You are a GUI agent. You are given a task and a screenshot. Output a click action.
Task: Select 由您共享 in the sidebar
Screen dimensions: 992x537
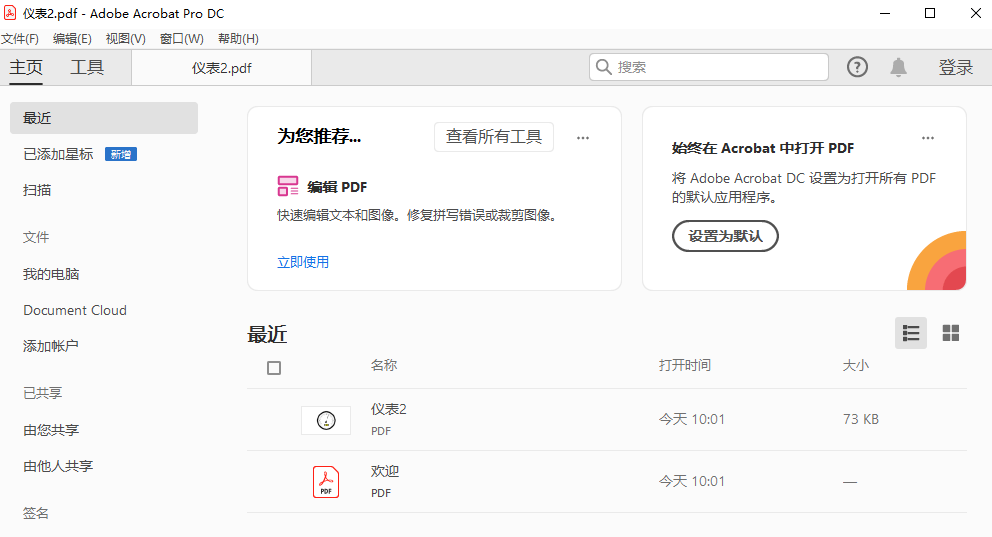[x=51, y=430]
